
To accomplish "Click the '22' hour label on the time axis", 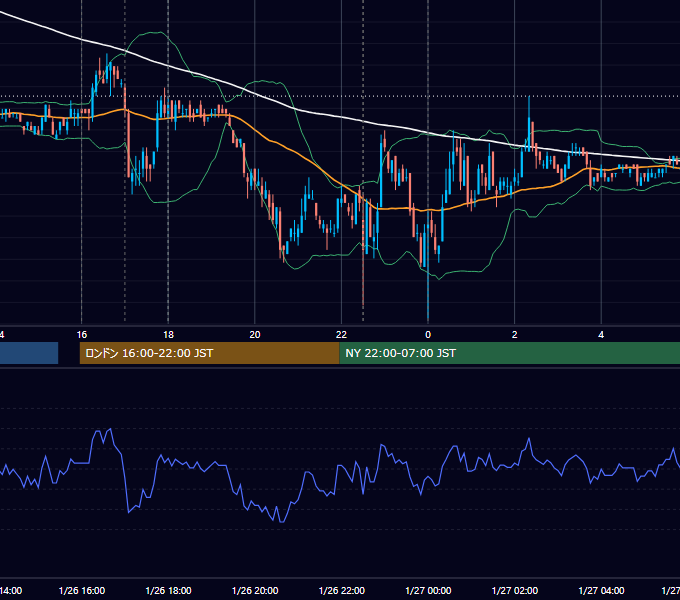I will click(x=341, y=335).
